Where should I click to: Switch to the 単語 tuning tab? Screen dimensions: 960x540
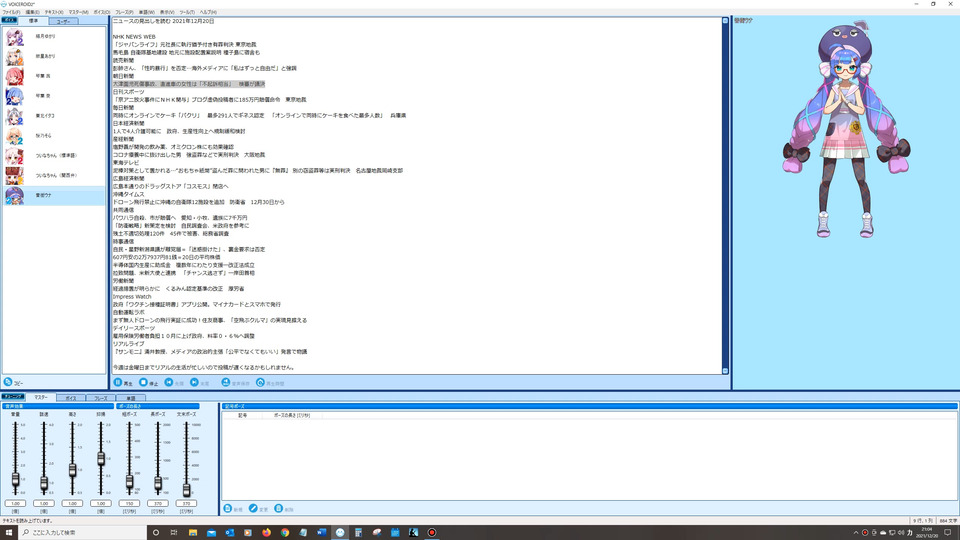[130, 398]
